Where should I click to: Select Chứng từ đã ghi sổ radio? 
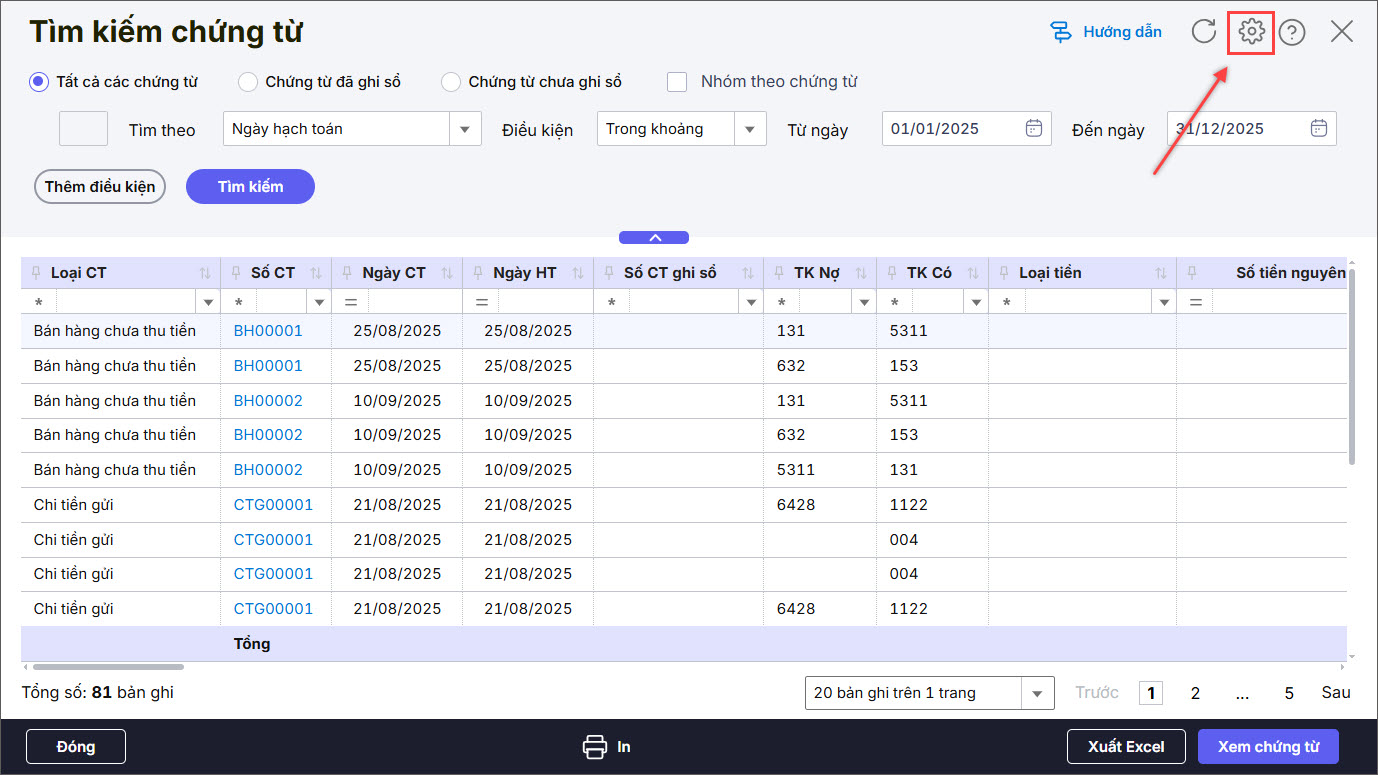[248, 82]
